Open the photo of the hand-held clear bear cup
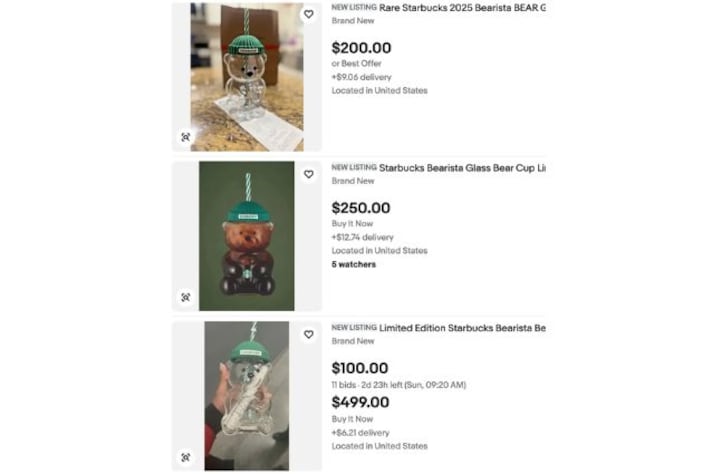Screen dimensions: 712x474 point(246,396)
